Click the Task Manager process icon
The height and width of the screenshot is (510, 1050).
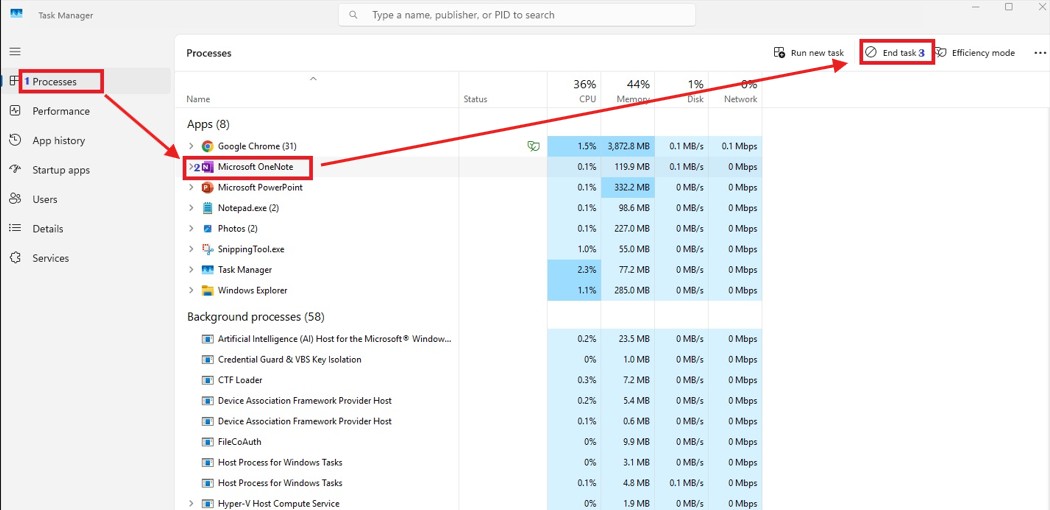click(208, 270)
